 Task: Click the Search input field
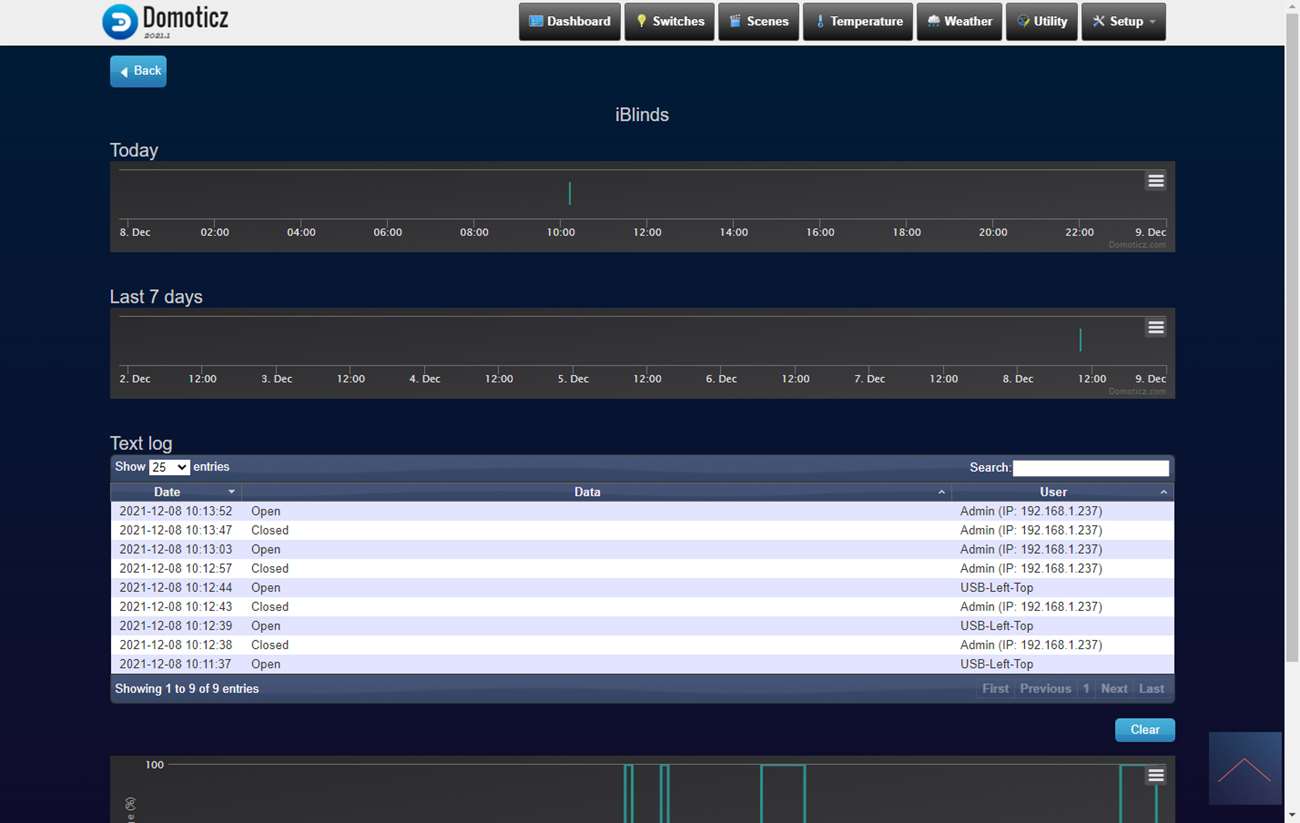pos(1090,468)
